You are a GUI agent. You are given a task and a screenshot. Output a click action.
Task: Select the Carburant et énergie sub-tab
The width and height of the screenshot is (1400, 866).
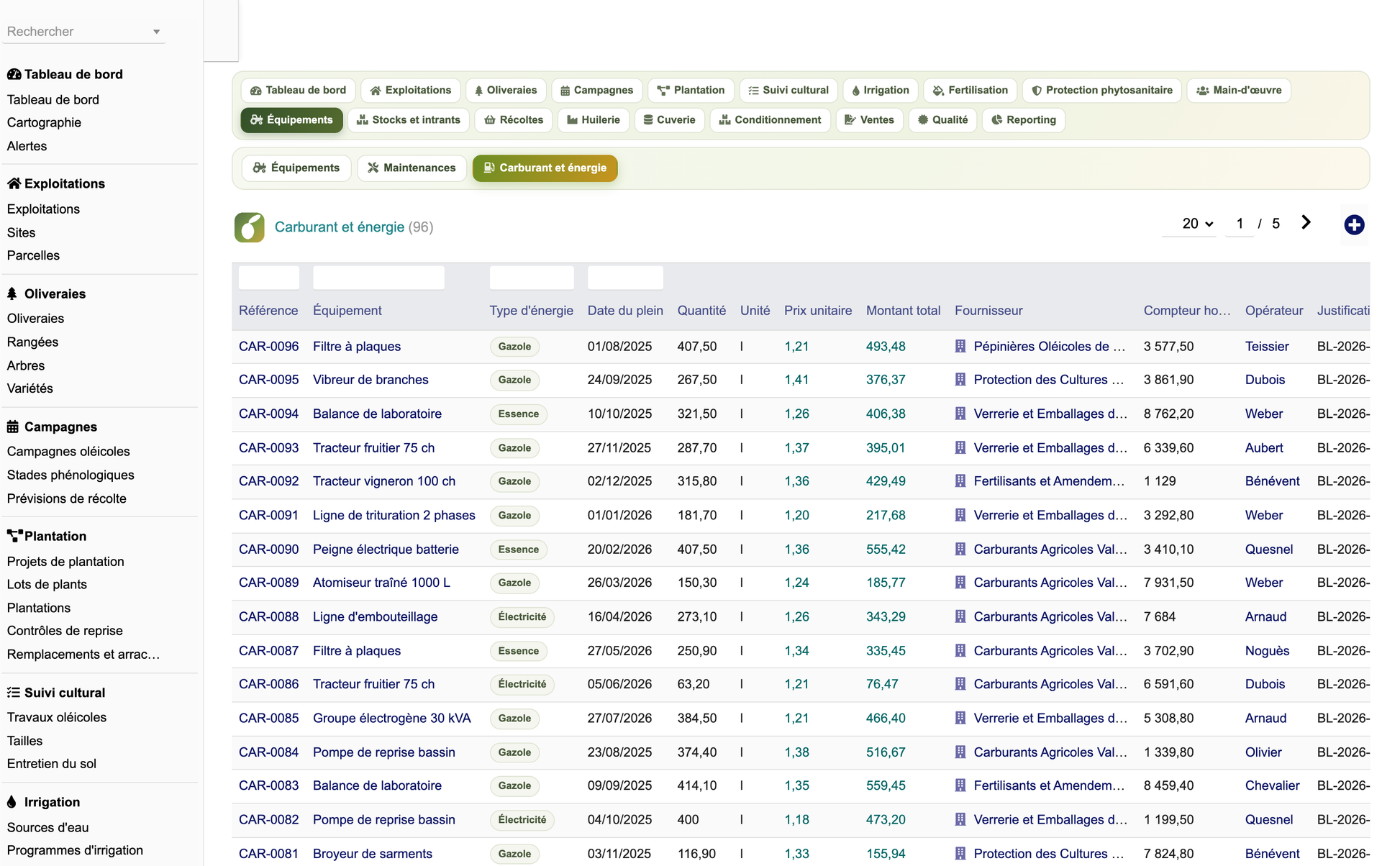click(x=545, y=168)
